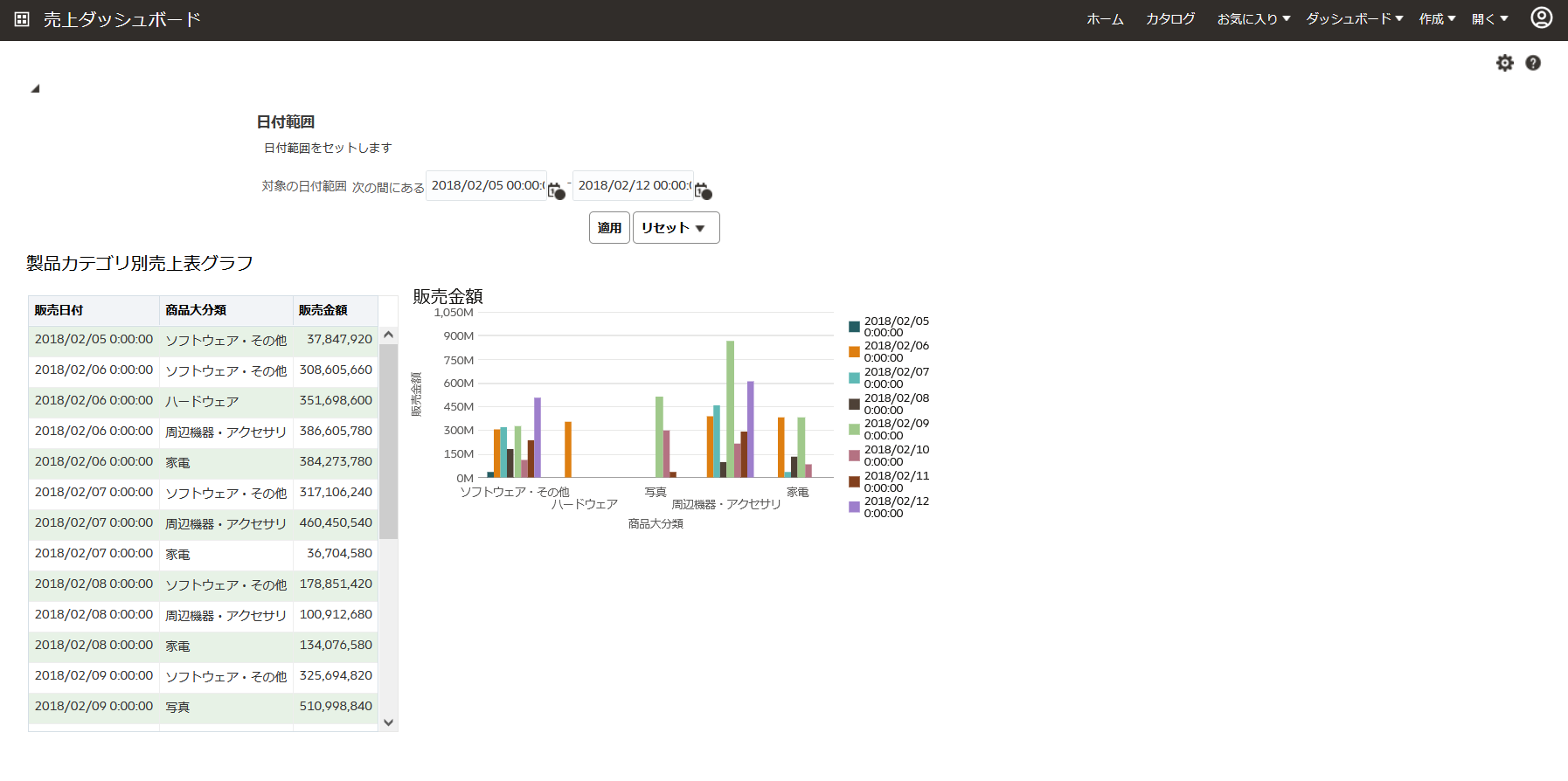Image resolution: width=1568 pixels, height=781 pixels.
Task: Click the 2018/02/06 orange legend swatch
Action: coord(854,352)
